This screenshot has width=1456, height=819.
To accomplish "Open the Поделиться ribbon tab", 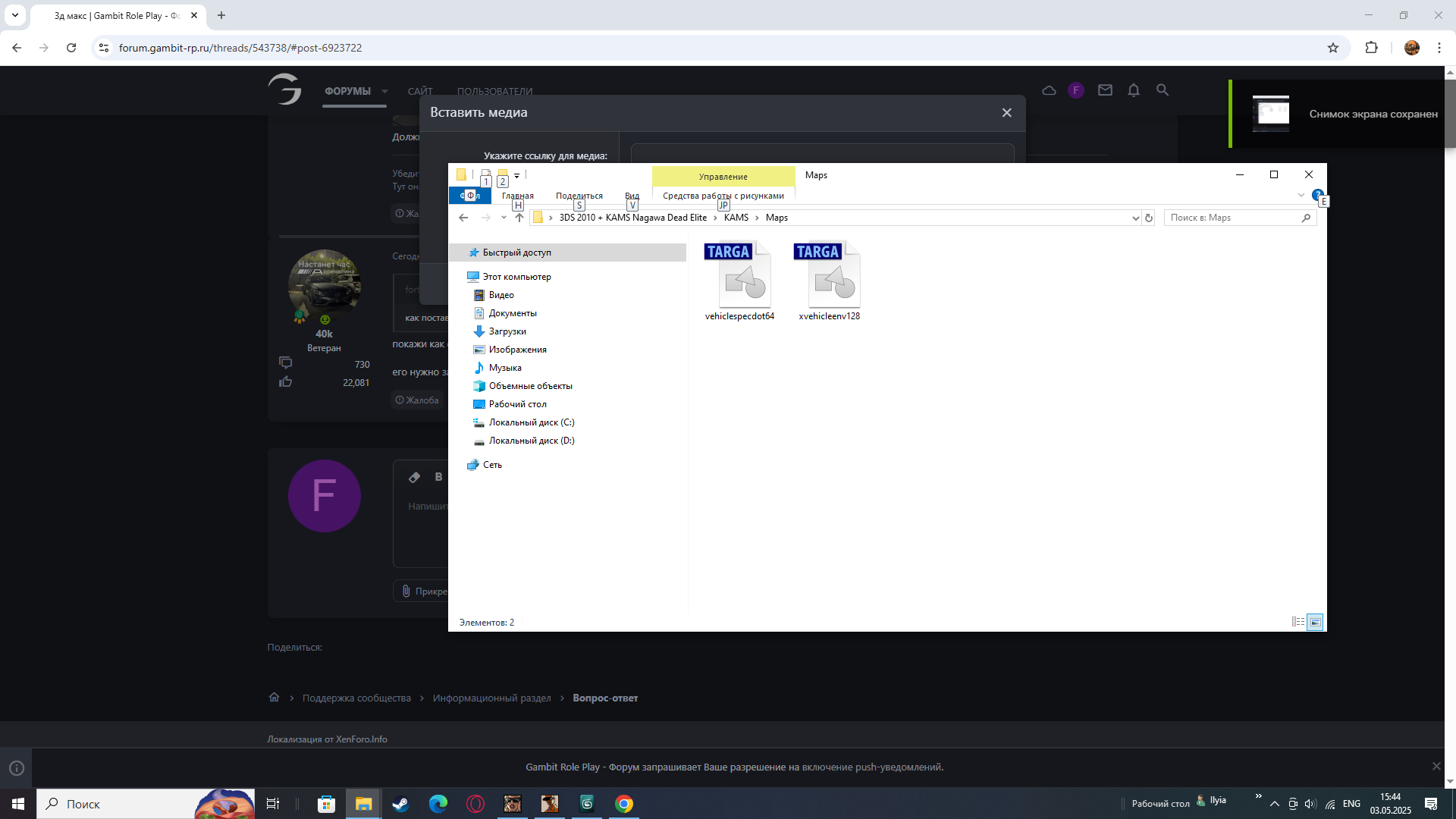I will point(579,196).
